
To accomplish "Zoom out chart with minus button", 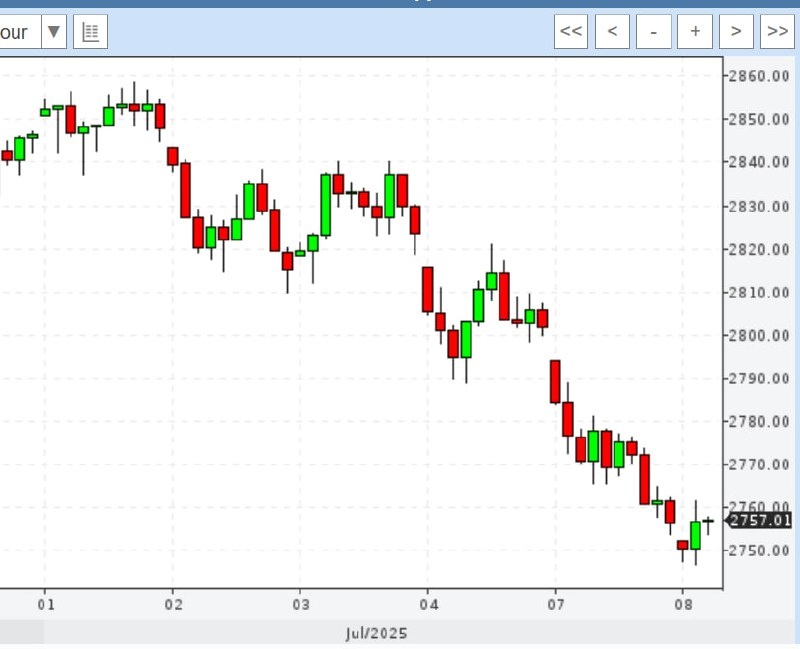I will coord(654,32).
